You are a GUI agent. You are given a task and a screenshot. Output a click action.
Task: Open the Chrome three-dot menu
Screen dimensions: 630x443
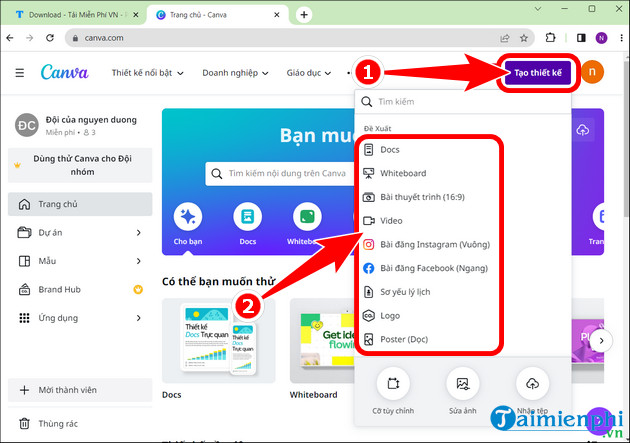tap(622, 38)
